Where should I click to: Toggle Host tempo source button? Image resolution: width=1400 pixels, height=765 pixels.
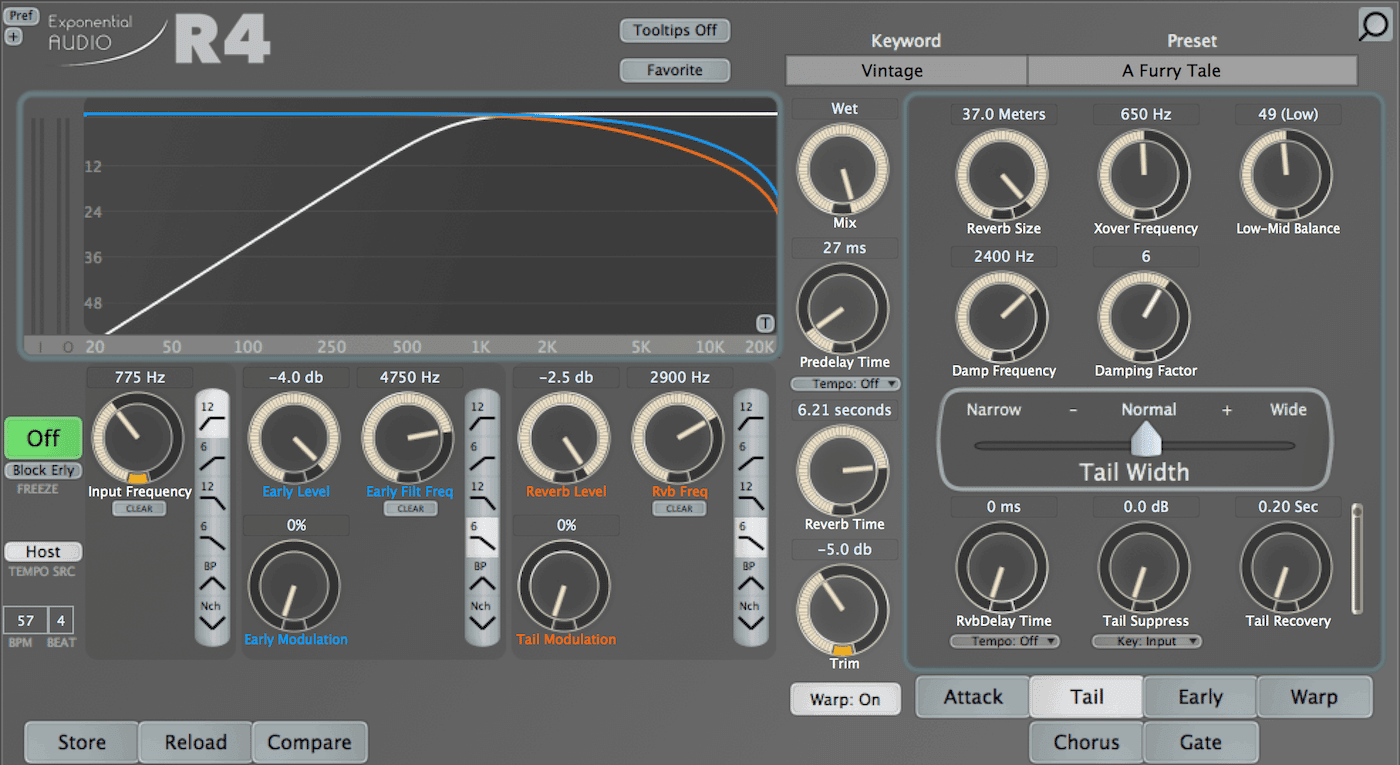43,551
